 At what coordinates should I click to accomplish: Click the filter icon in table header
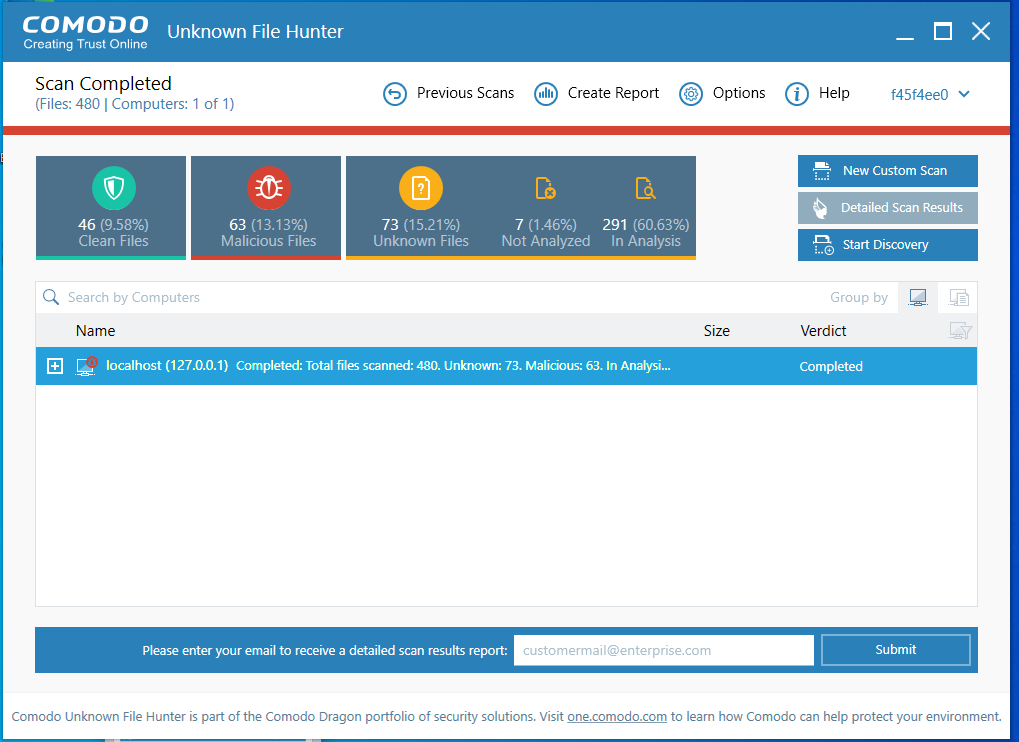click(960, 331)
